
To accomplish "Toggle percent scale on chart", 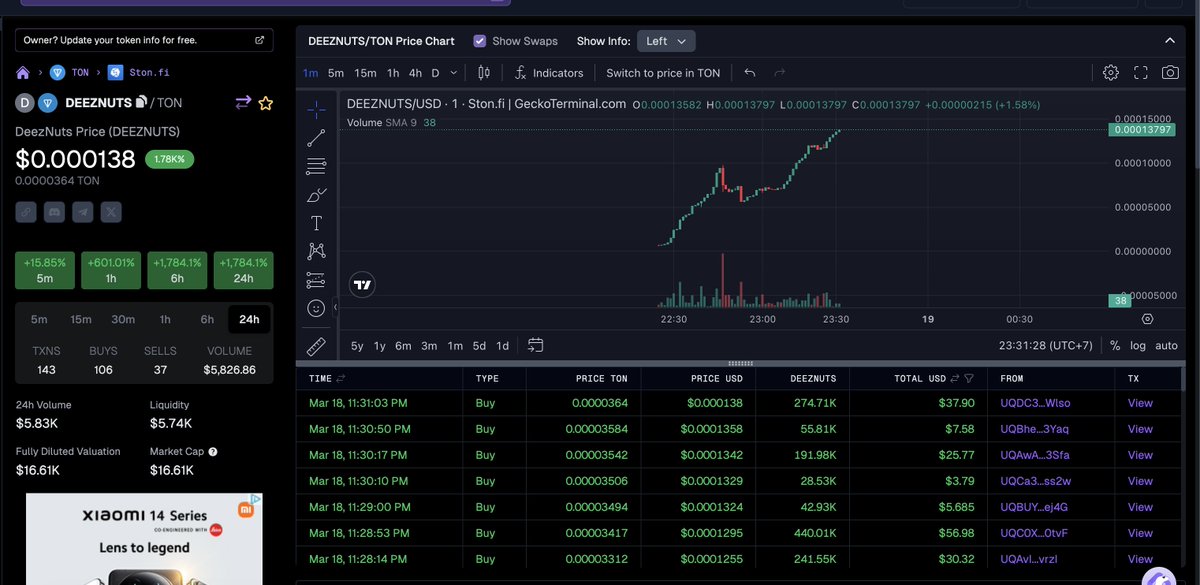I will (1115, 346).
